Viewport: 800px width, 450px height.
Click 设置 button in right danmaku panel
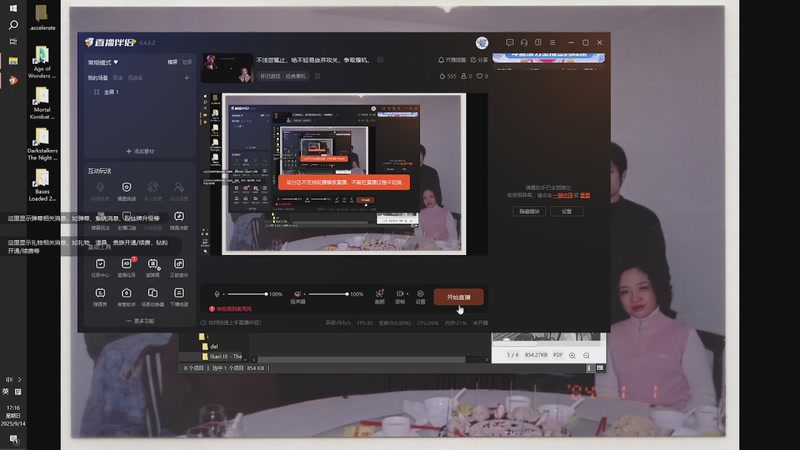click(566, 211)
